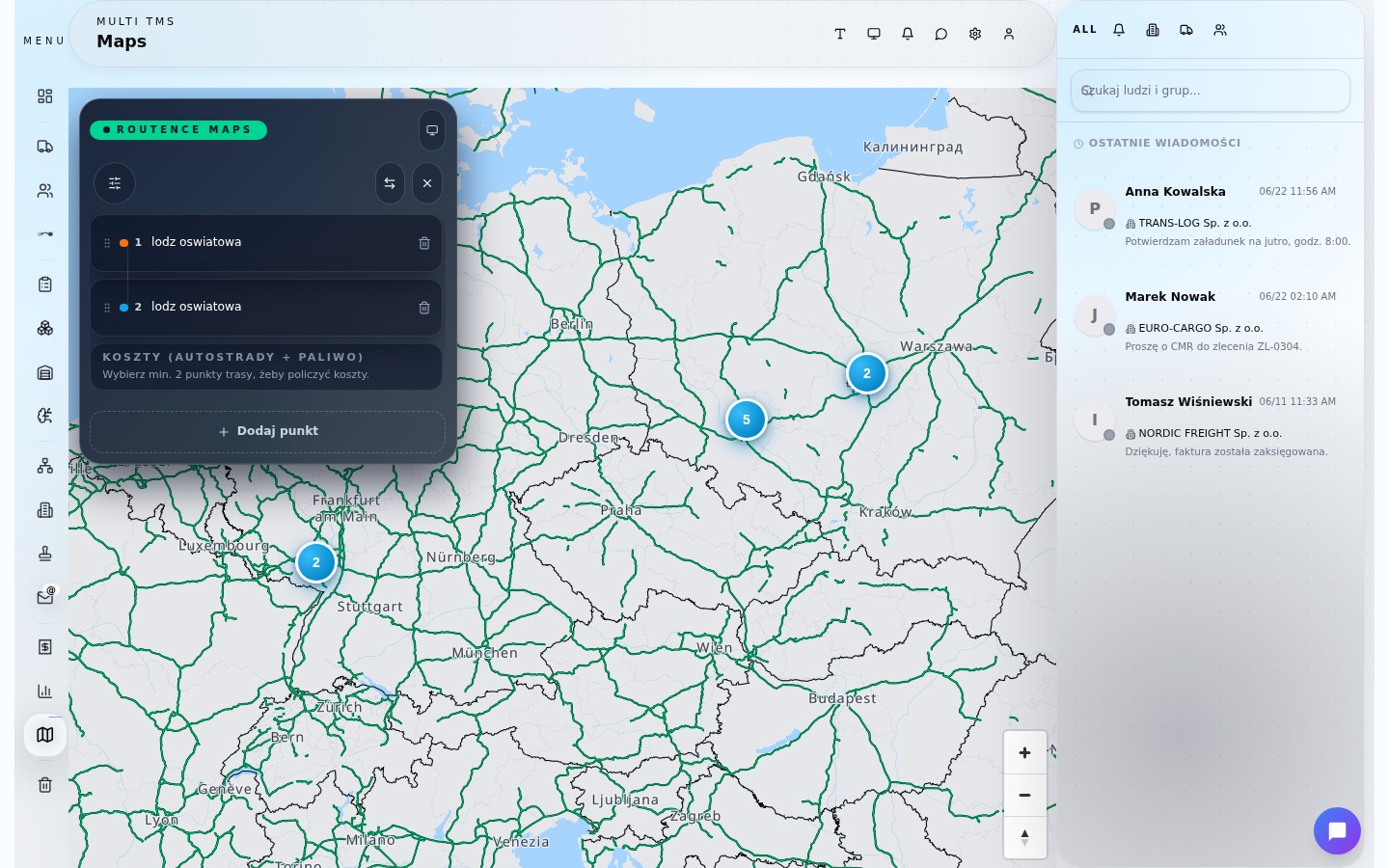
Task: Delete route point 1 lodz oswiatowa
Action: [424, 243]
